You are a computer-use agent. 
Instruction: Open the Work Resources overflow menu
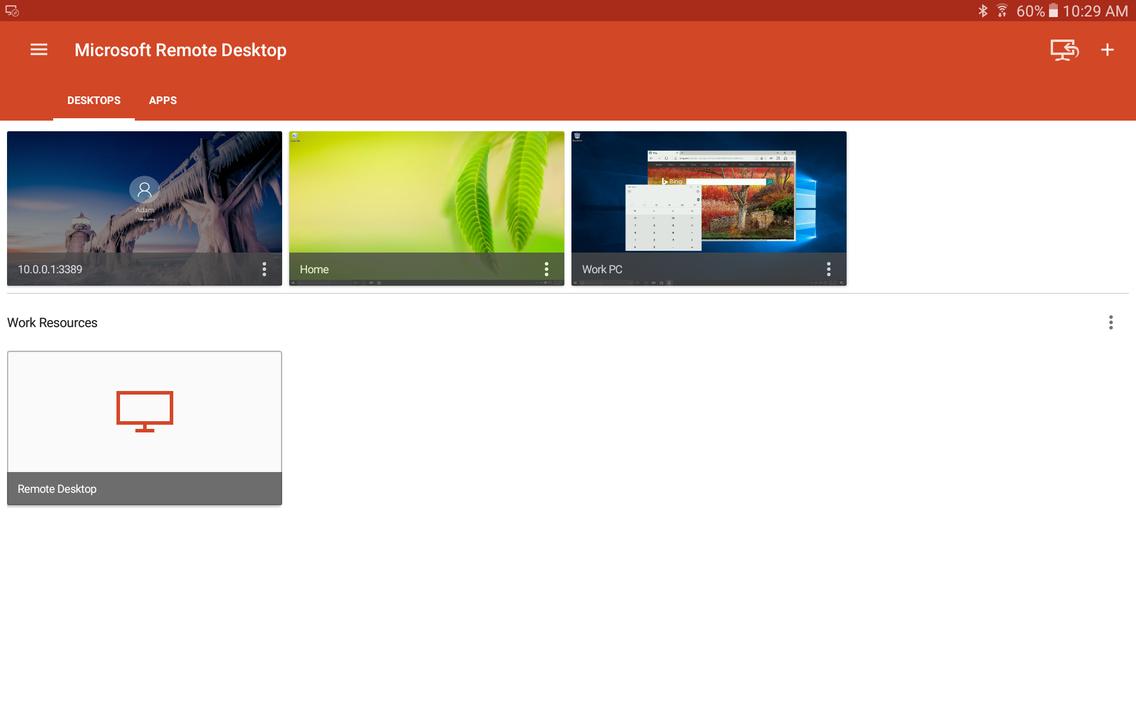coord(1110,322)
